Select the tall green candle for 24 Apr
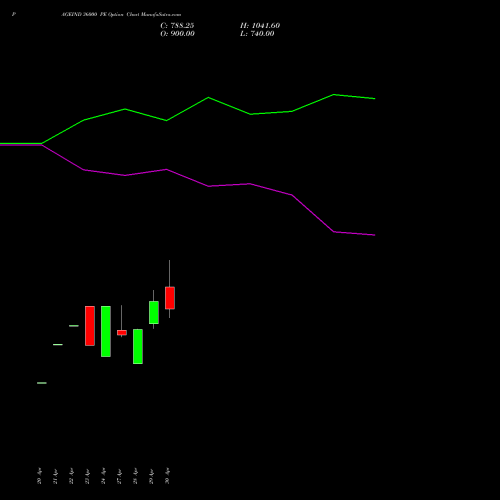The height and width of the screenshot is (500, 500). click(x=106, y=331)
